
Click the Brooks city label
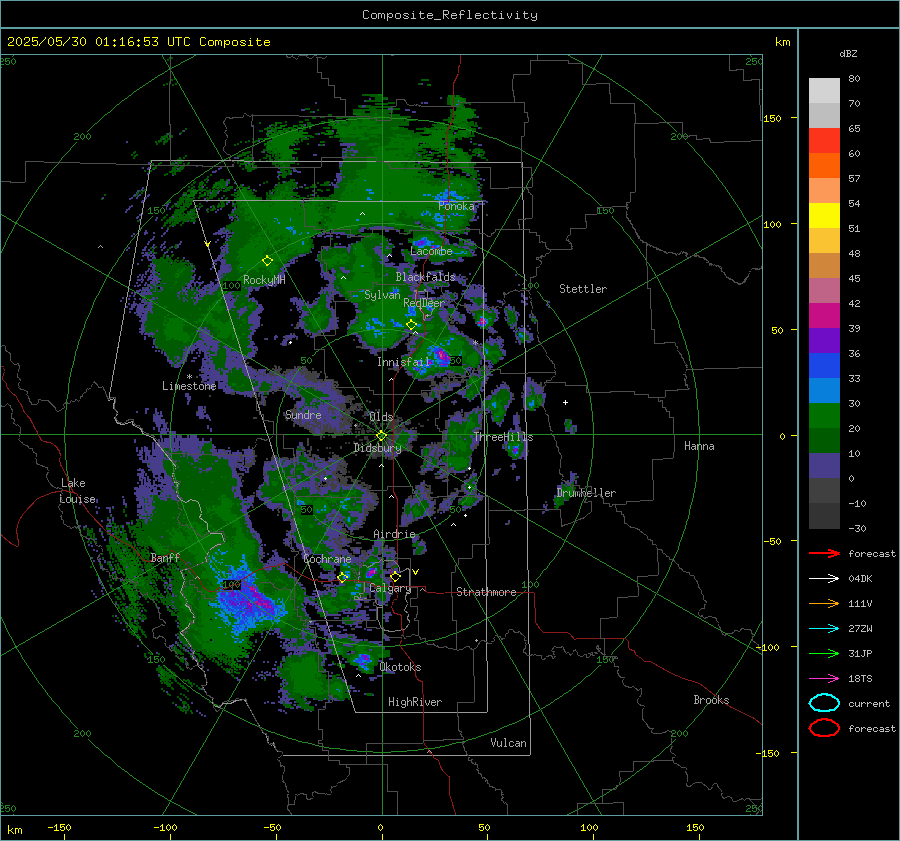pos(711,700)
